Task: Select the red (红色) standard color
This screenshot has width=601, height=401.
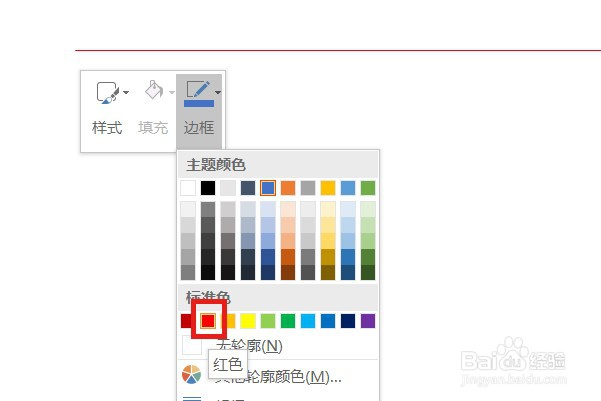Action: [208, 321]
